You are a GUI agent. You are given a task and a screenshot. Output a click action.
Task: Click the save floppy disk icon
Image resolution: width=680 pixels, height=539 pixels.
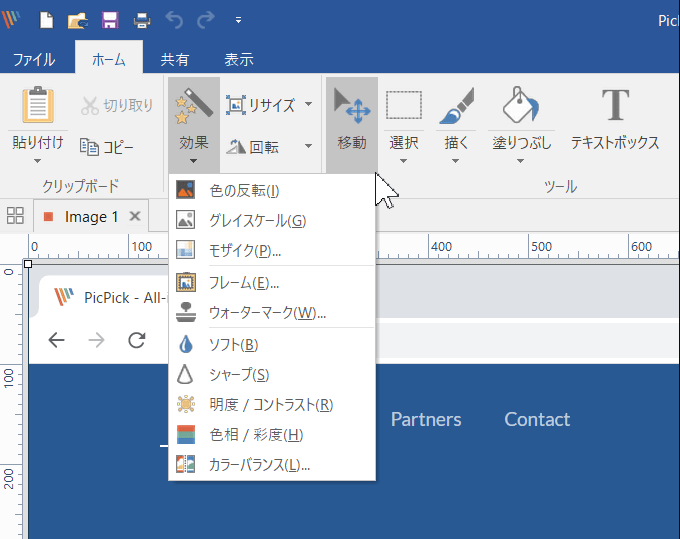click(110, 20)
